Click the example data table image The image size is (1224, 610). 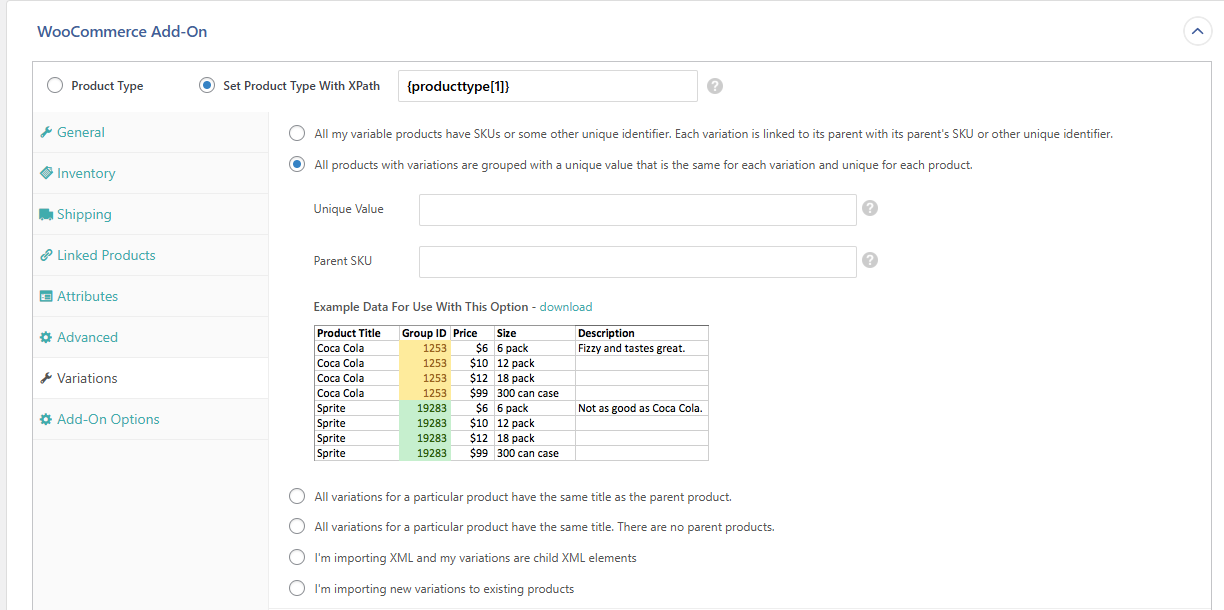pyautogui.click(x=511, y=393)
